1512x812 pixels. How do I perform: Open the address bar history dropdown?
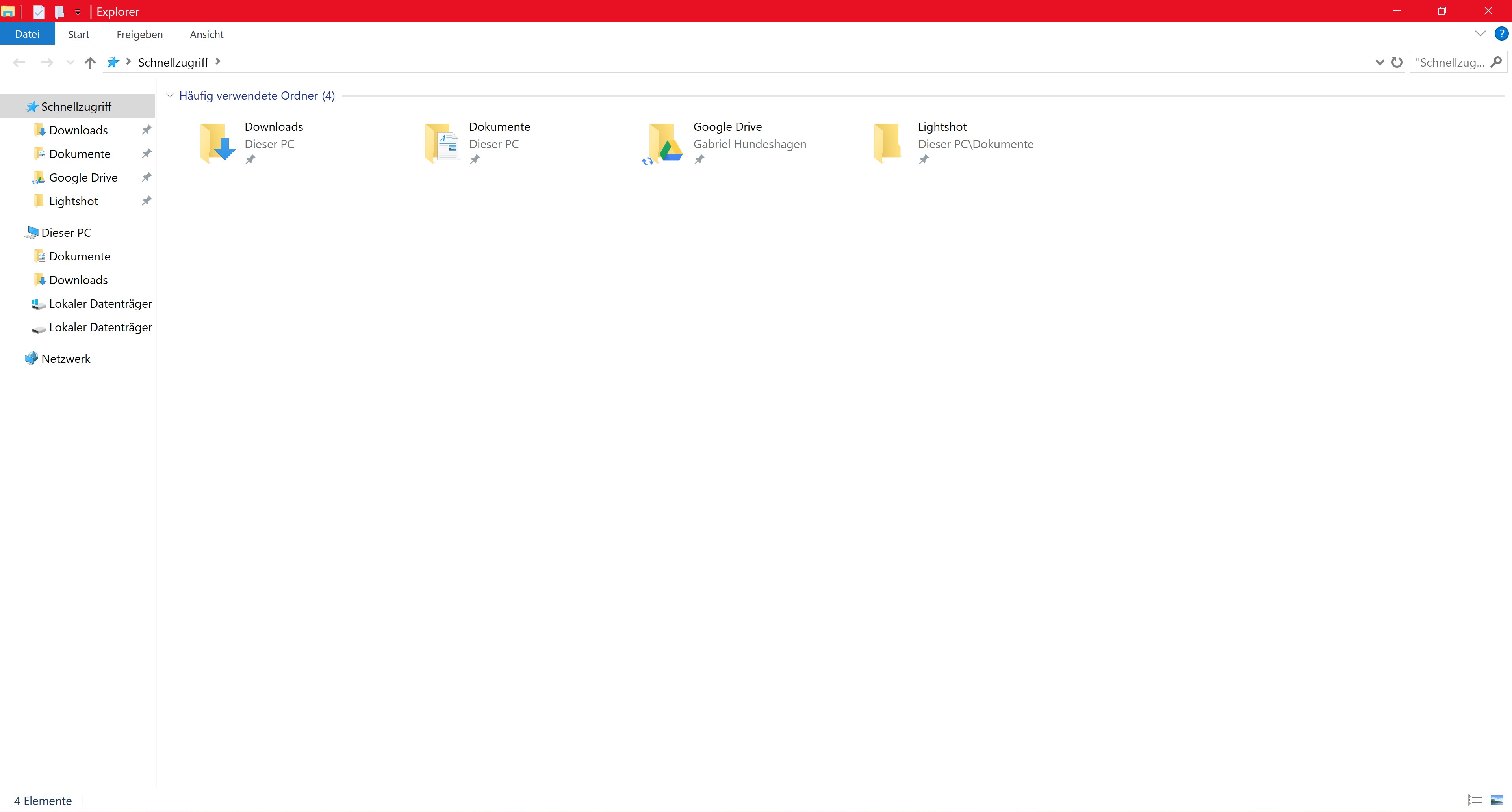pos(1379,62)
